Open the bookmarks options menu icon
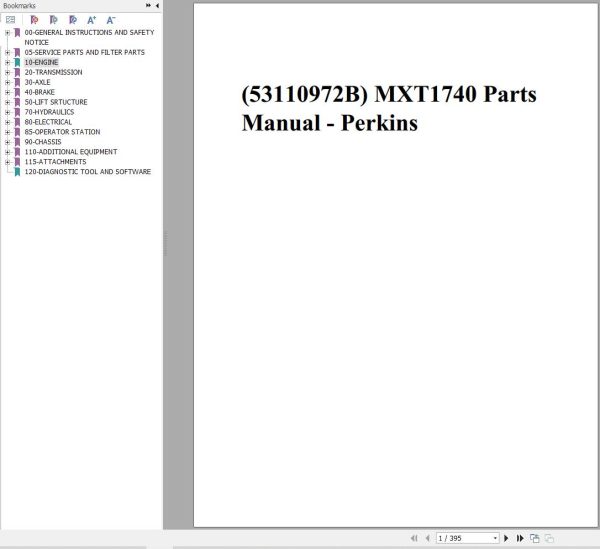Viewport: 600px width, 549px height. (x=10, y=20)
